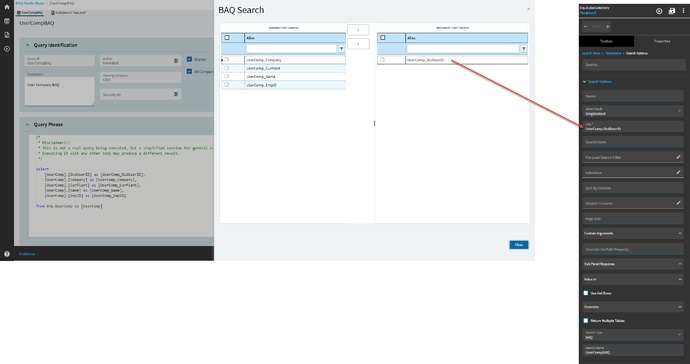Open the Select Mode dropdown
This screenshot has height=364, width=690.
tap(633, 111)
